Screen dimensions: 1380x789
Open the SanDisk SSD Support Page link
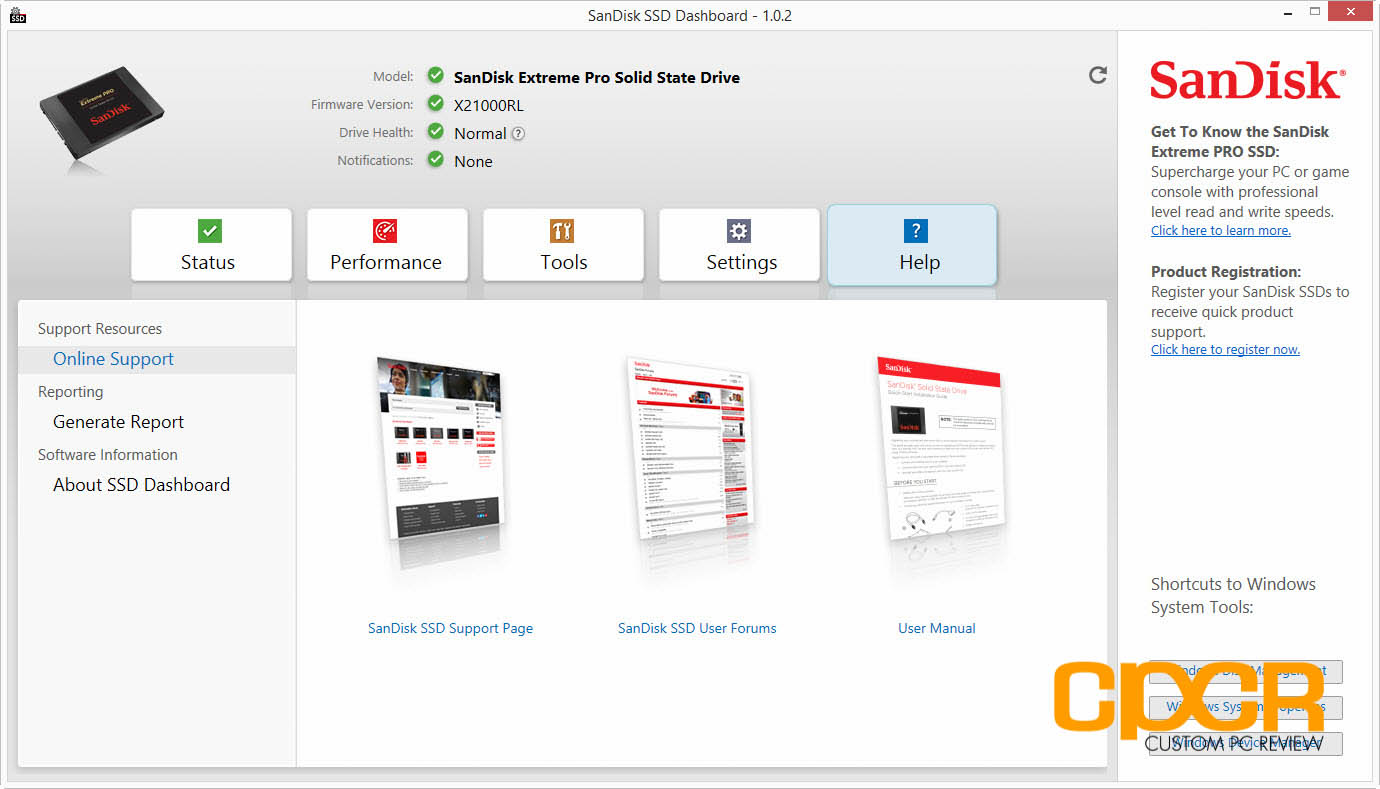click(x=450, y=629)
